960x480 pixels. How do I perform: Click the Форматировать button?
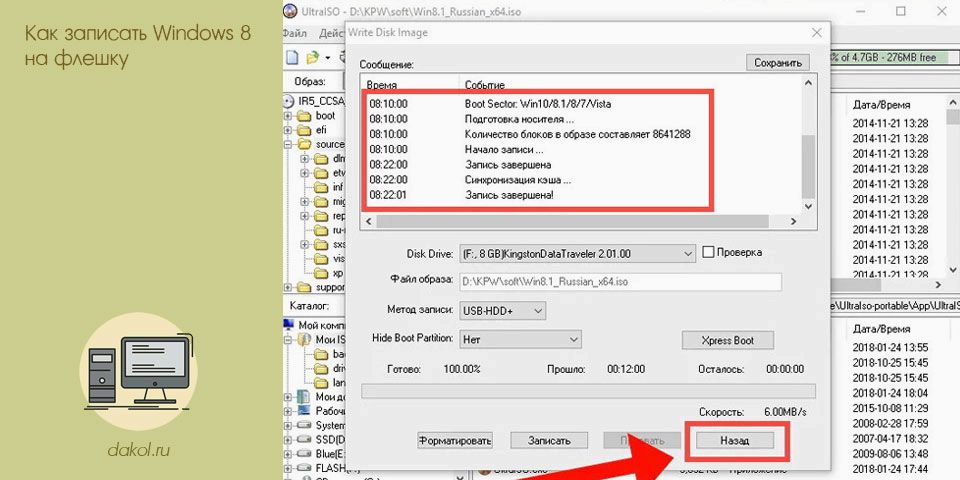pos(455,440)
